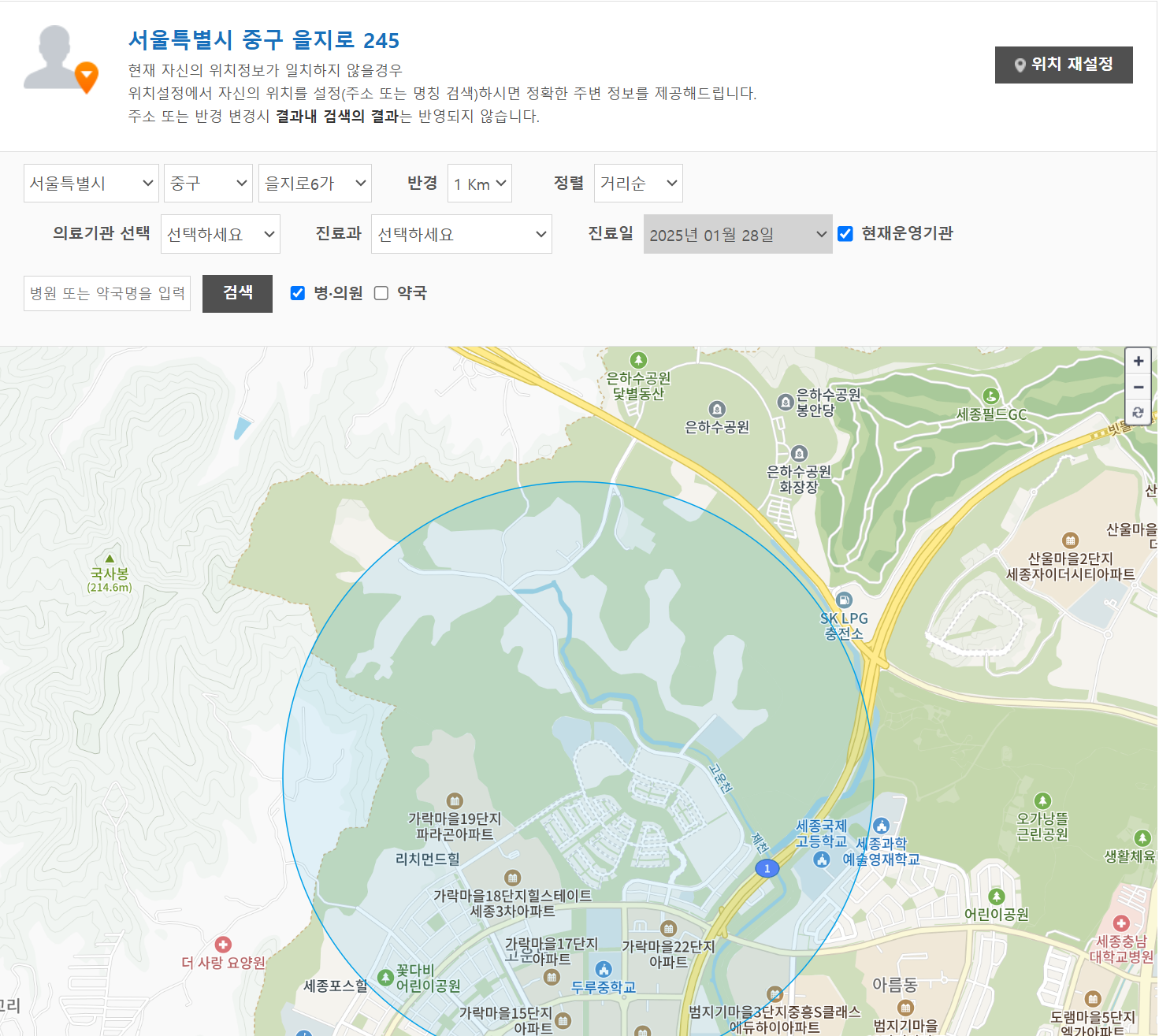Image resolution: width=1159 pixels, height=1036 pixels.
Task: Click the 위치 재설정 button
Action: [1063, 65]
